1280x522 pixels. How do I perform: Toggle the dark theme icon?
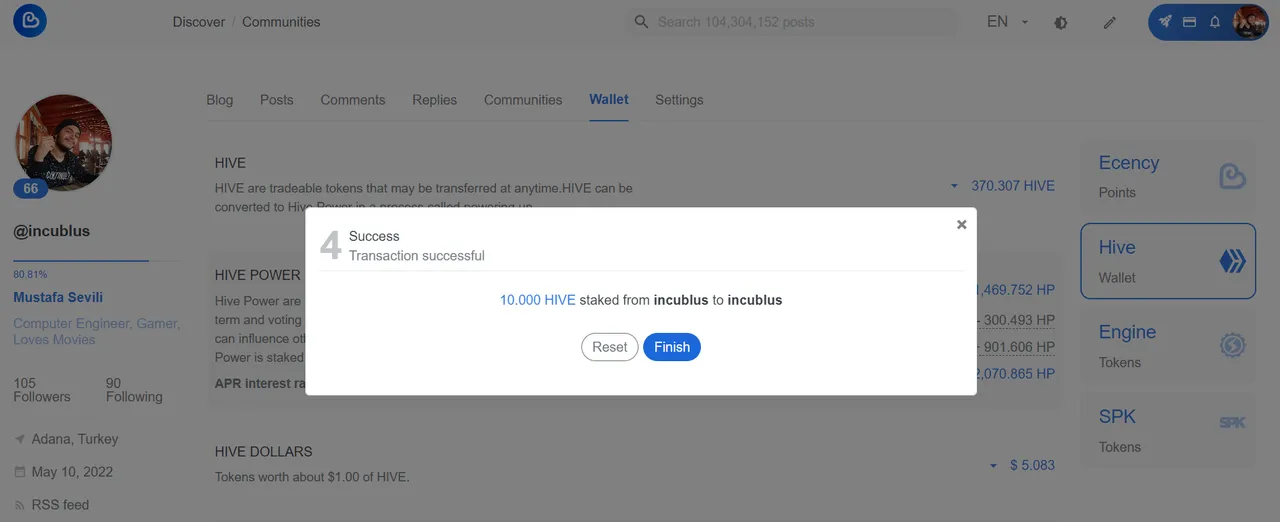coord(1061,22)
